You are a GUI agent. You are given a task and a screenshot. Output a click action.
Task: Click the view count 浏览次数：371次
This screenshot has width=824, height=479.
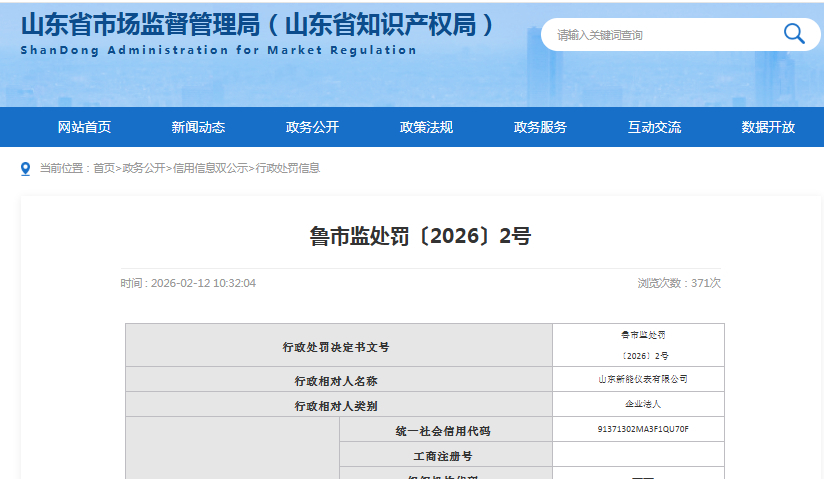(679, 283)
